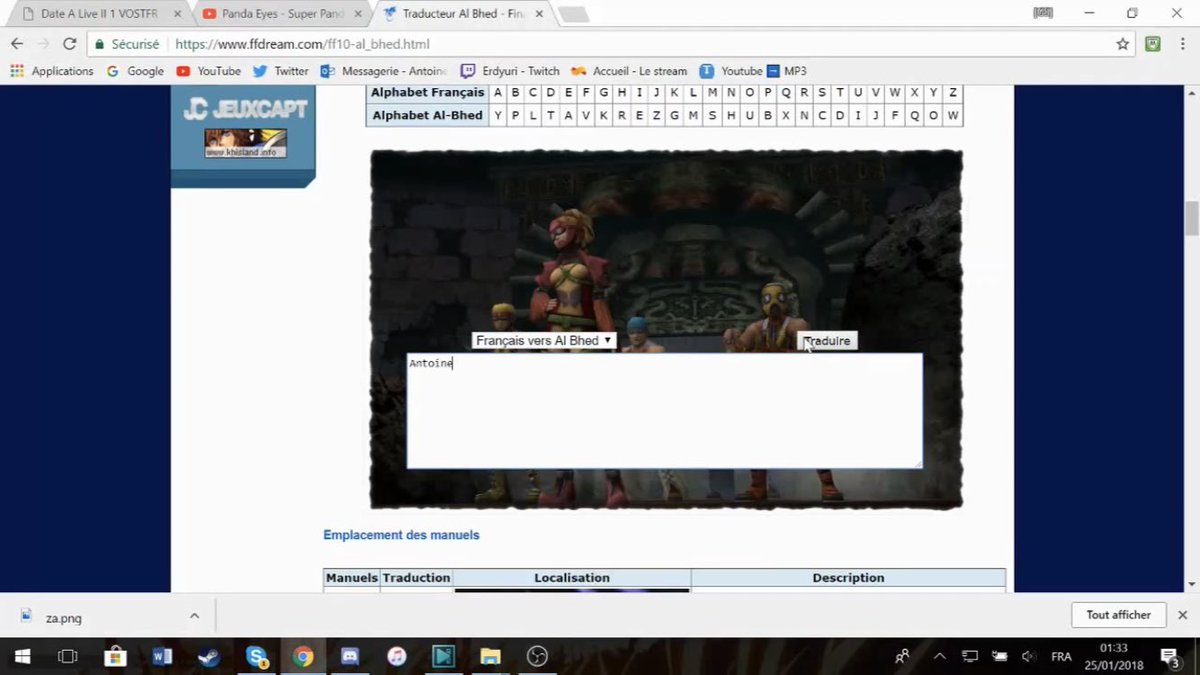
Task: Expand the za.png download options chevron
Action: [x=194, y=616]
